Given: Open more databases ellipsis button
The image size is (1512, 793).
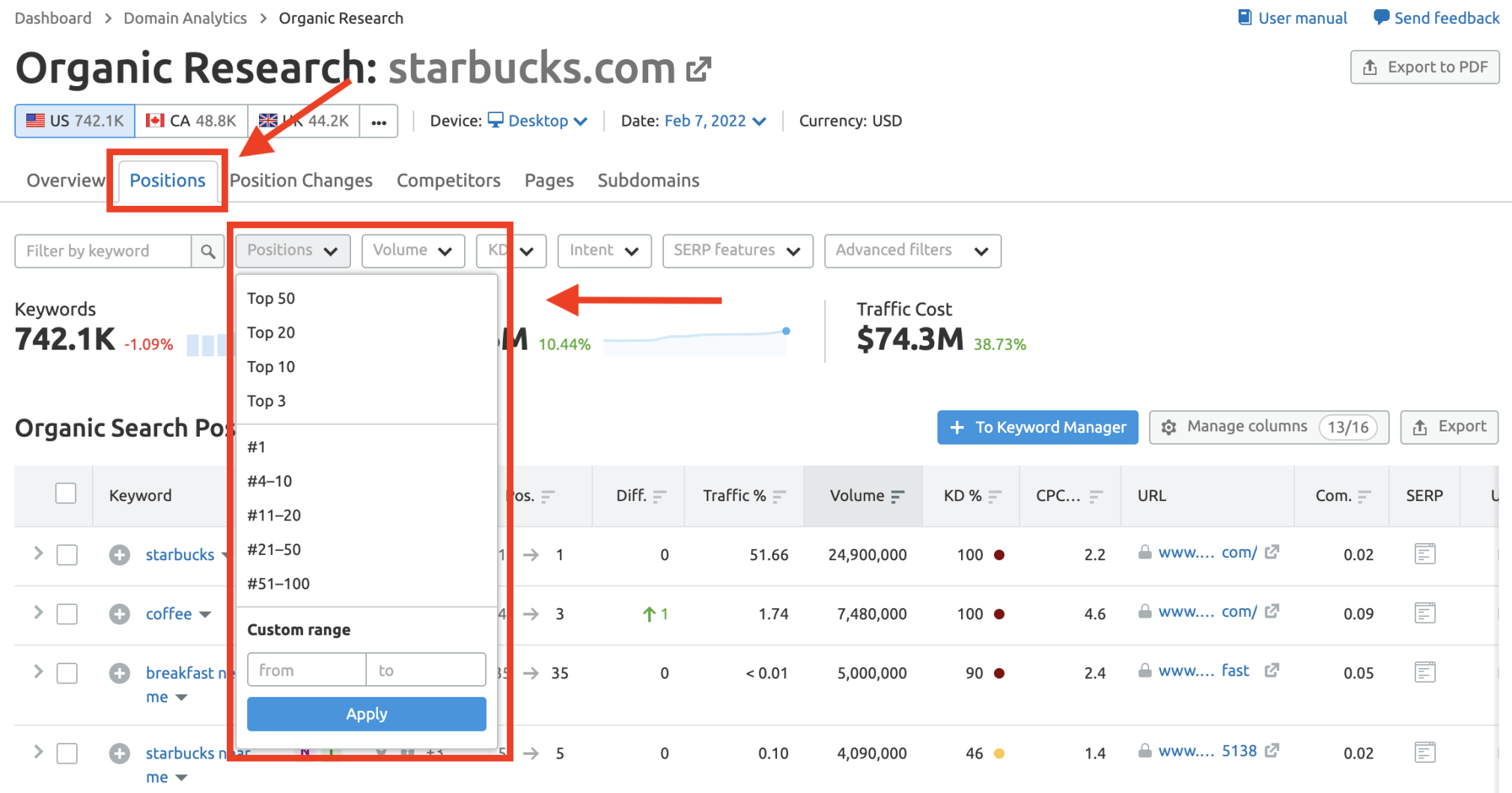Looking at the screenshot, I should click(x=379, y=121).
